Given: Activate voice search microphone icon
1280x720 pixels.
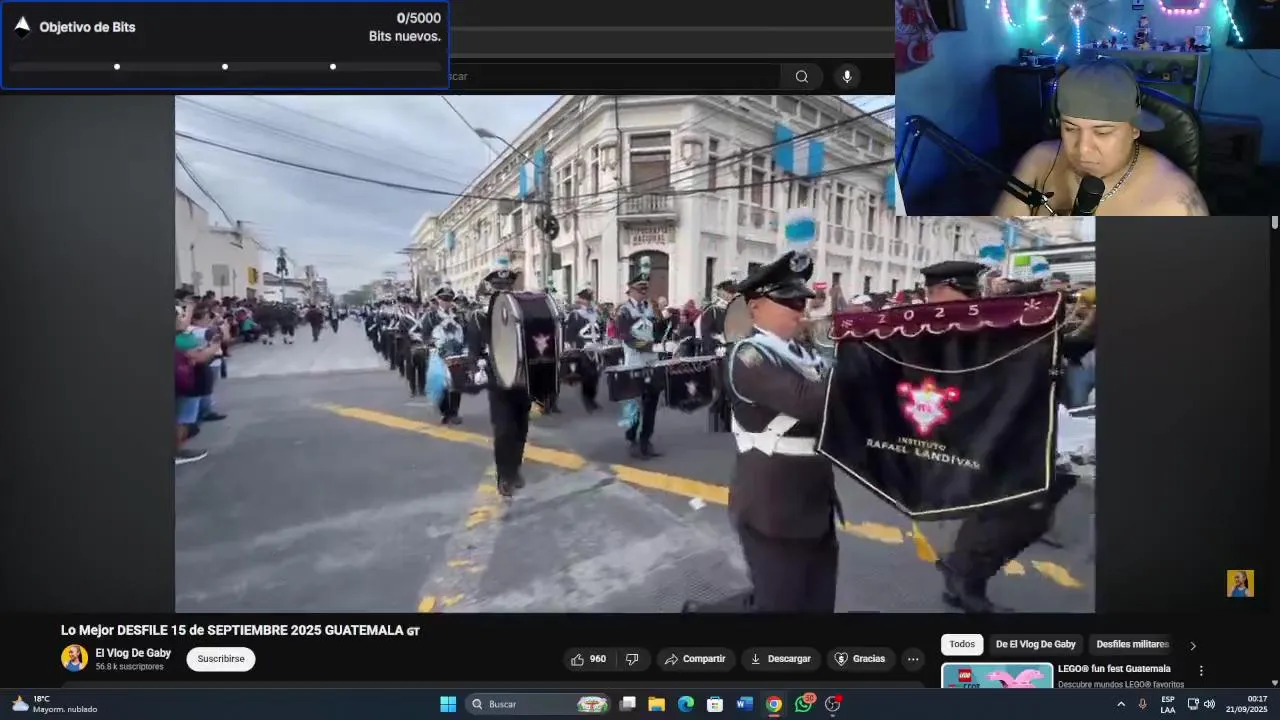Looking at the screenshot, I should point(847,77).
